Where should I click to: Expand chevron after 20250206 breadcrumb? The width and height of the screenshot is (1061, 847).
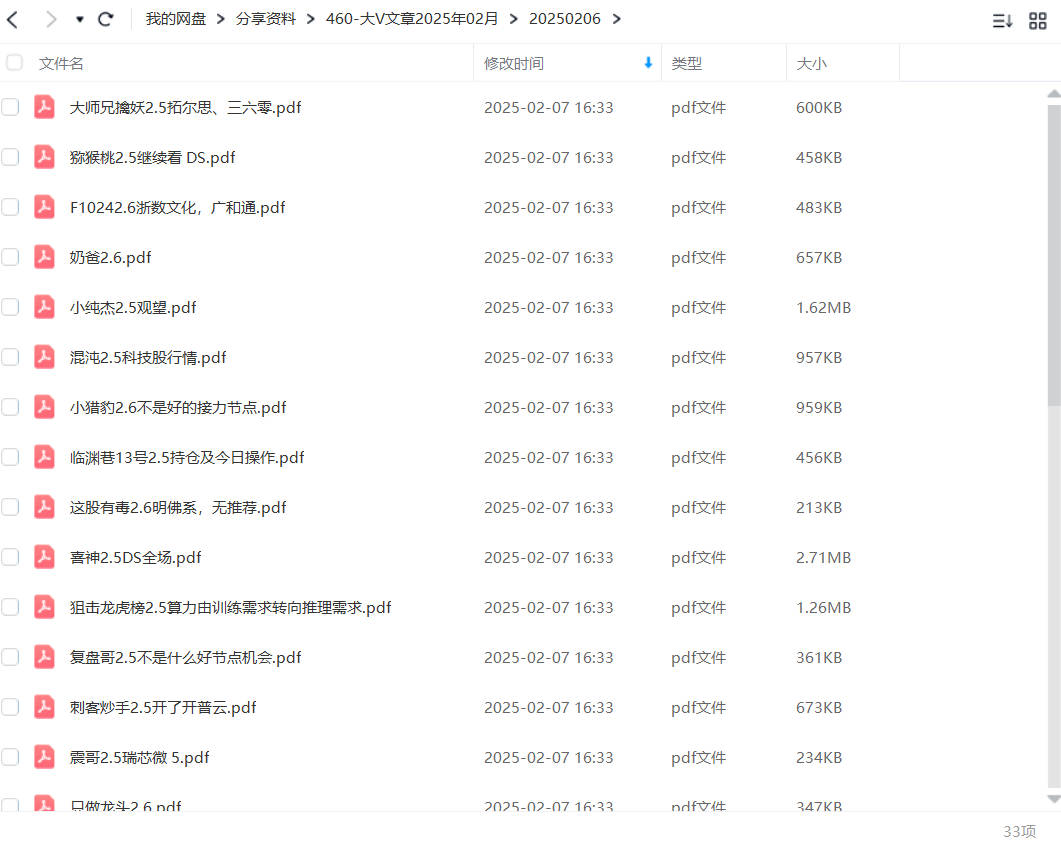616,19
